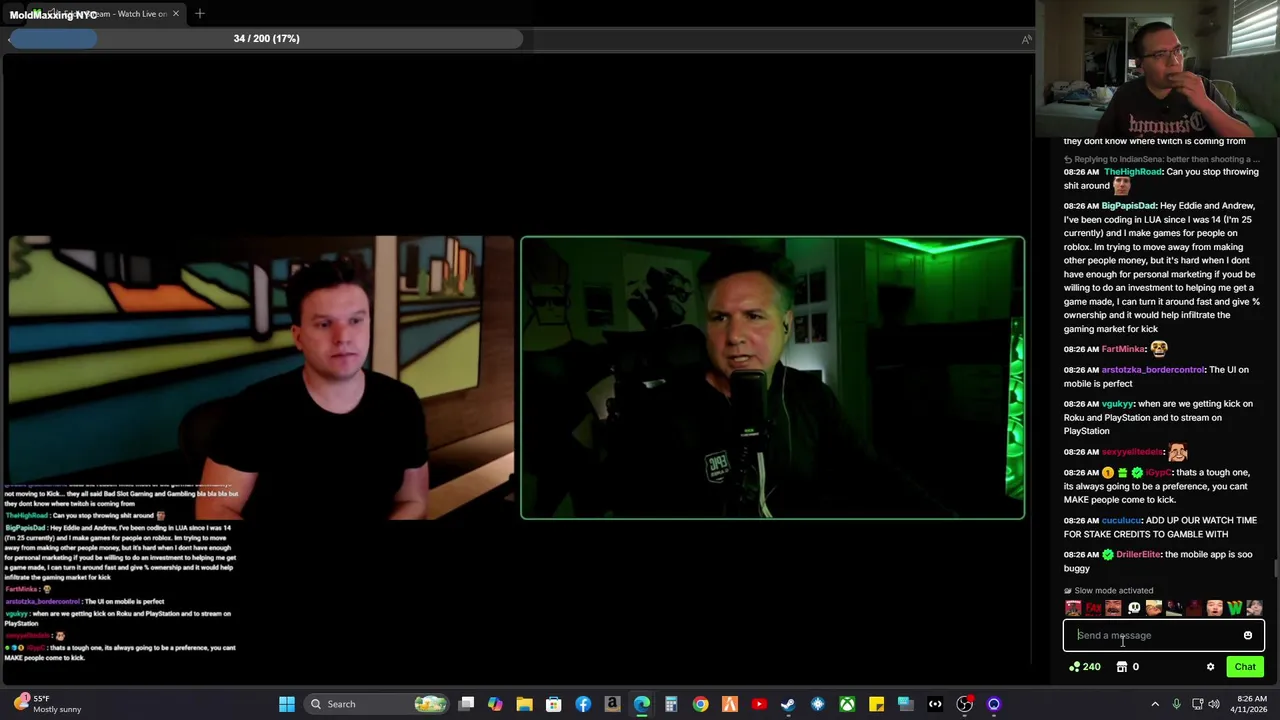This screenshot has width=1280, height=720.
Task: Open Xbox app from the taskbar
Action: (847, 704)
